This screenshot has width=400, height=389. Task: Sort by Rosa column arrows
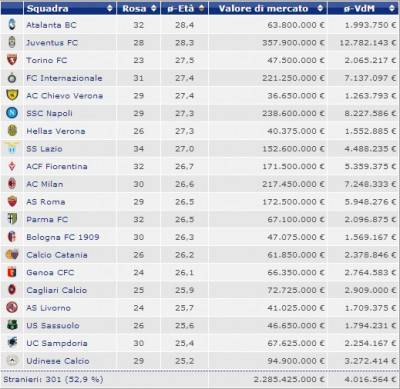click(x=154, y=9)
